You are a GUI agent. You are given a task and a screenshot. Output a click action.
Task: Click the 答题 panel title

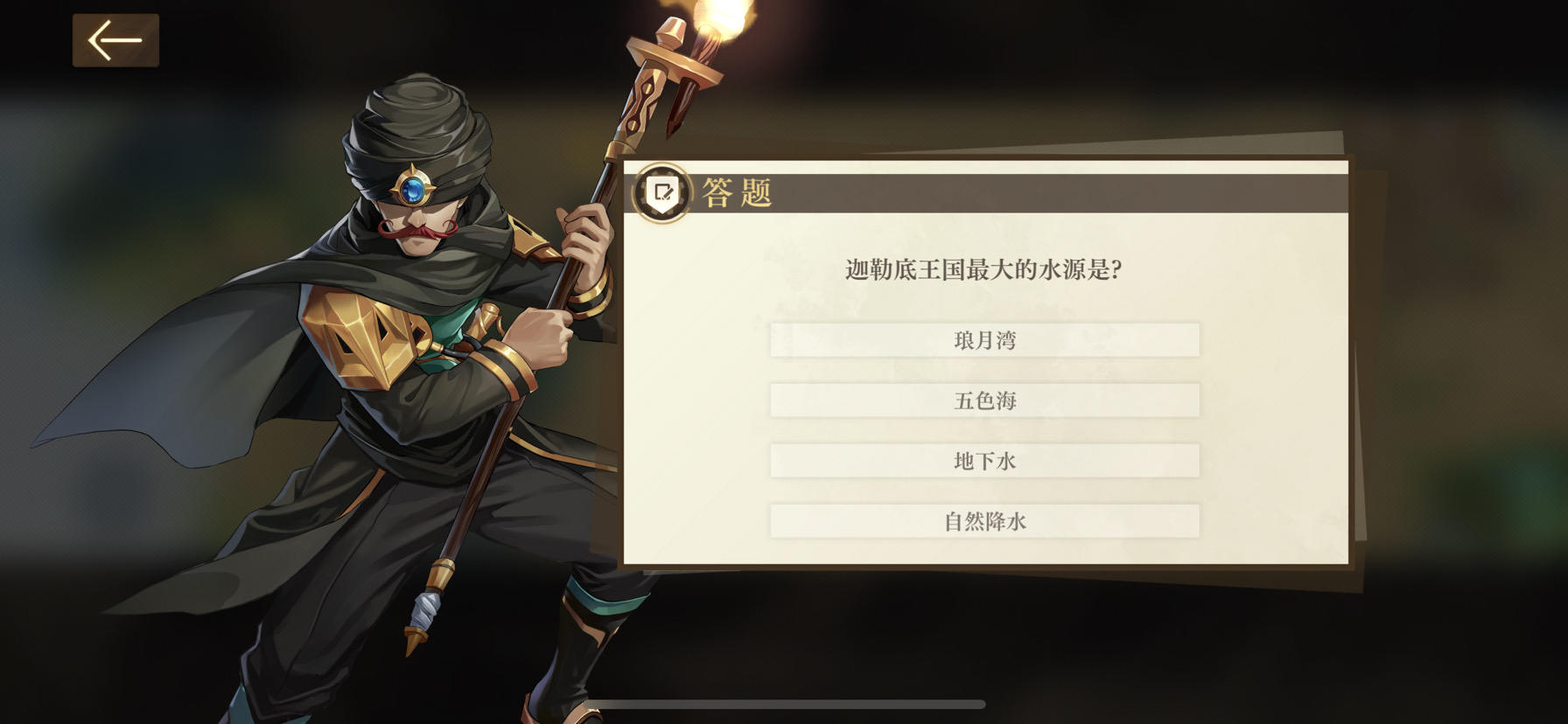pyautogui.click(x=737, y=192)
